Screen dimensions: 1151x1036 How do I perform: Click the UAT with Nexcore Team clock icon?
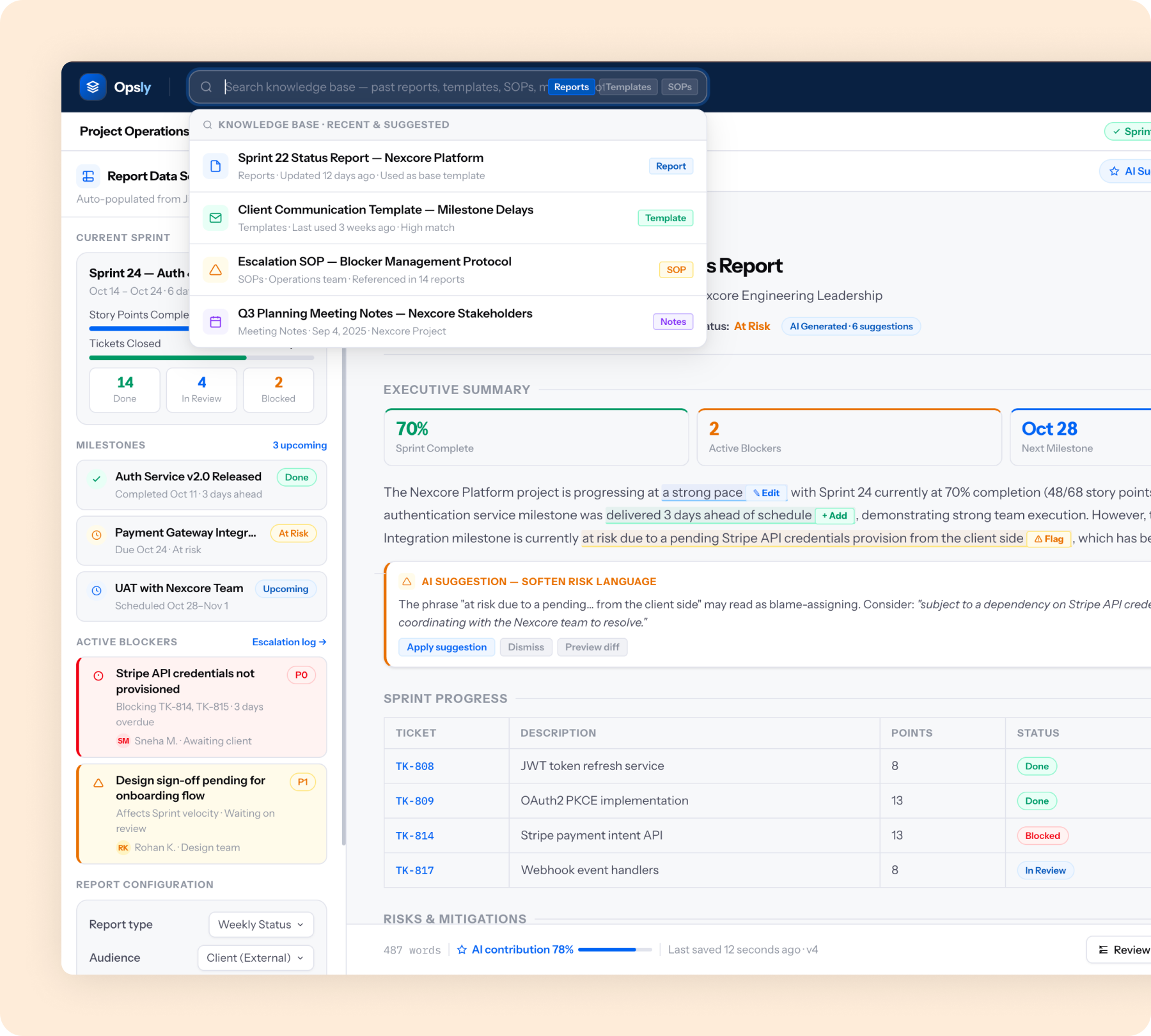click(97, 590)
